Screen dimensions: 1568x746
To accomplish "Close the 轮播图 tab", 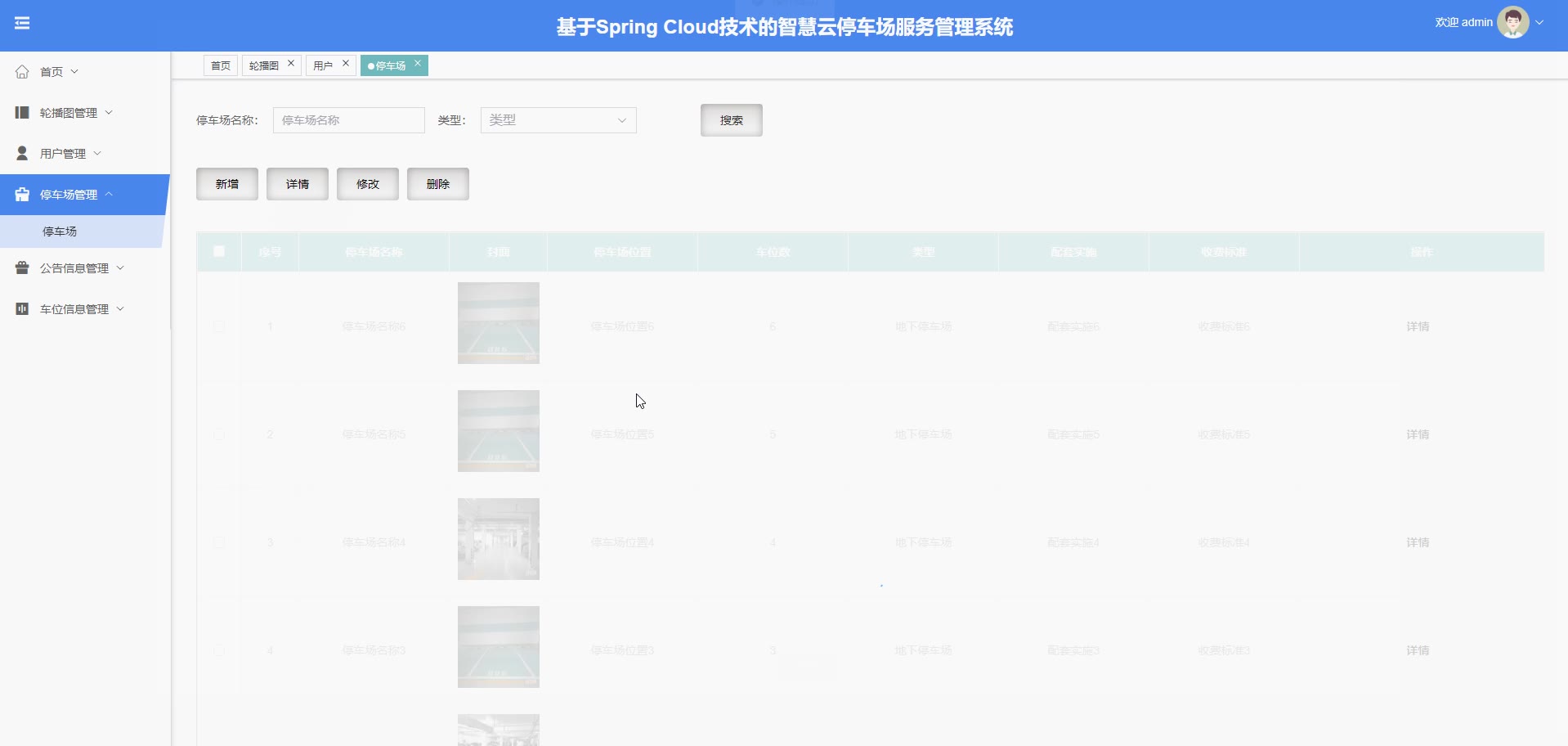I will click(x=290, y=63).
